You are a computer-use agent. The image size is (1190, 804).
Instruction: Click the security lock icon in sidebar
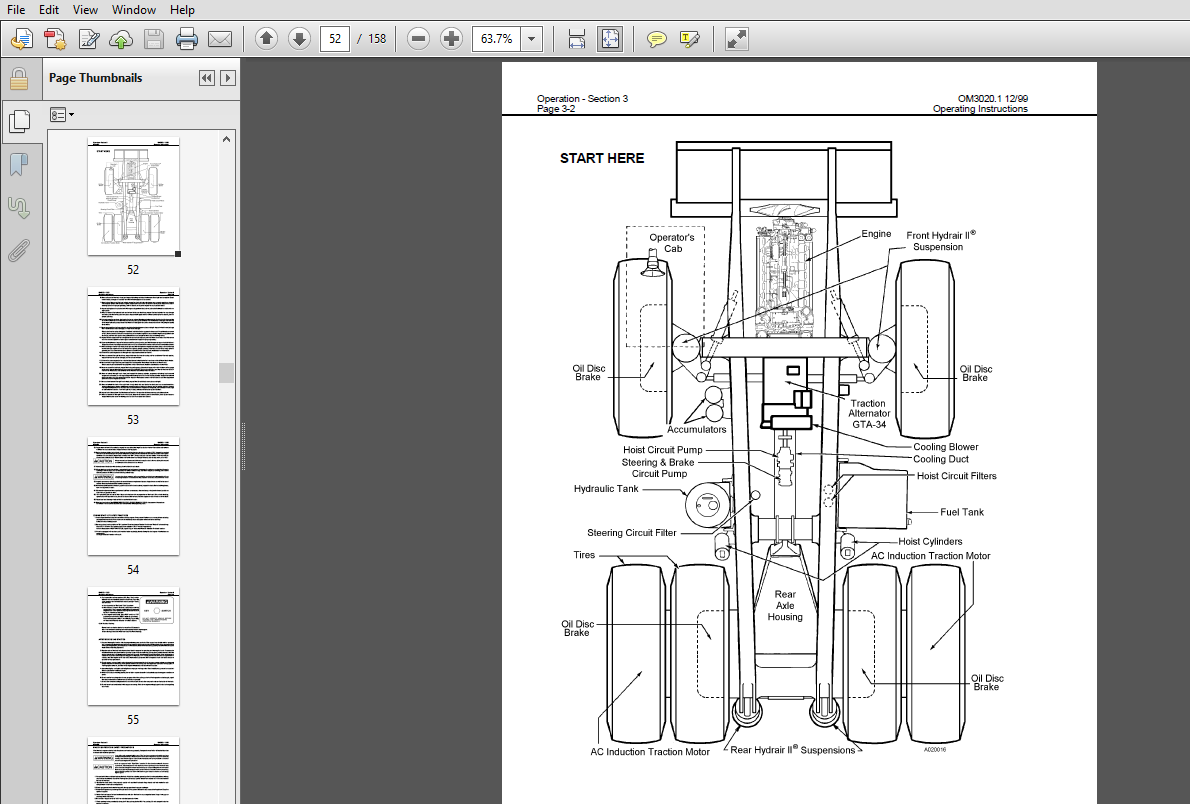(19, 78)
